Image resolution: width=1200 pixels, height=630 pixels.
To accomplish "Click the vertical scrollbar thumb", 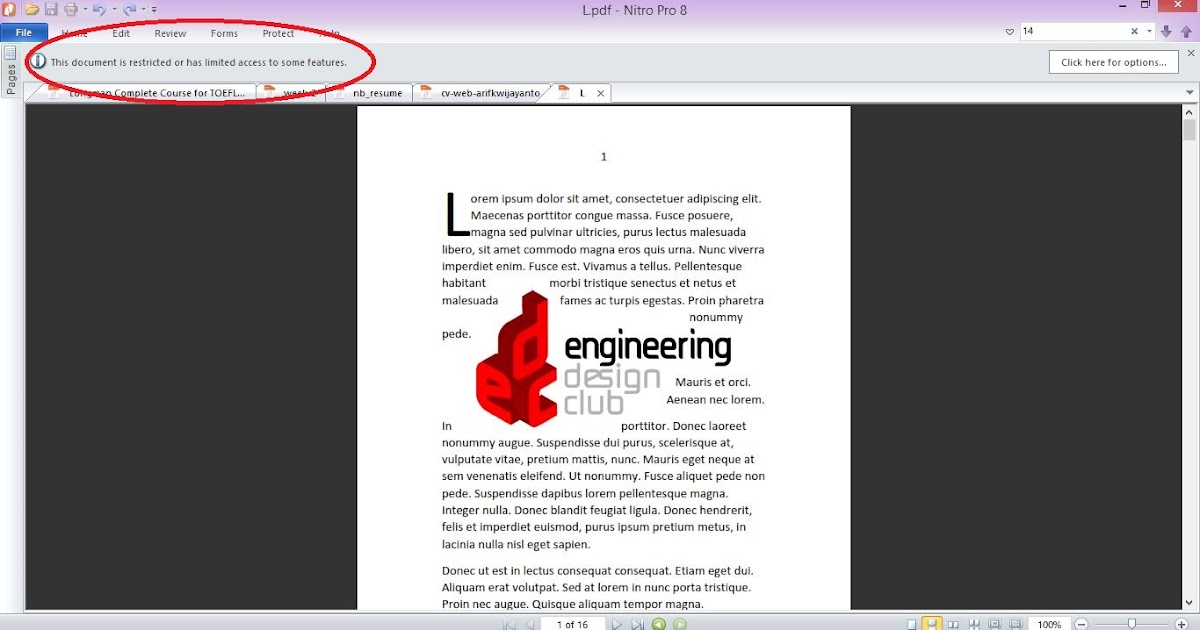I will pos(1189,130).
